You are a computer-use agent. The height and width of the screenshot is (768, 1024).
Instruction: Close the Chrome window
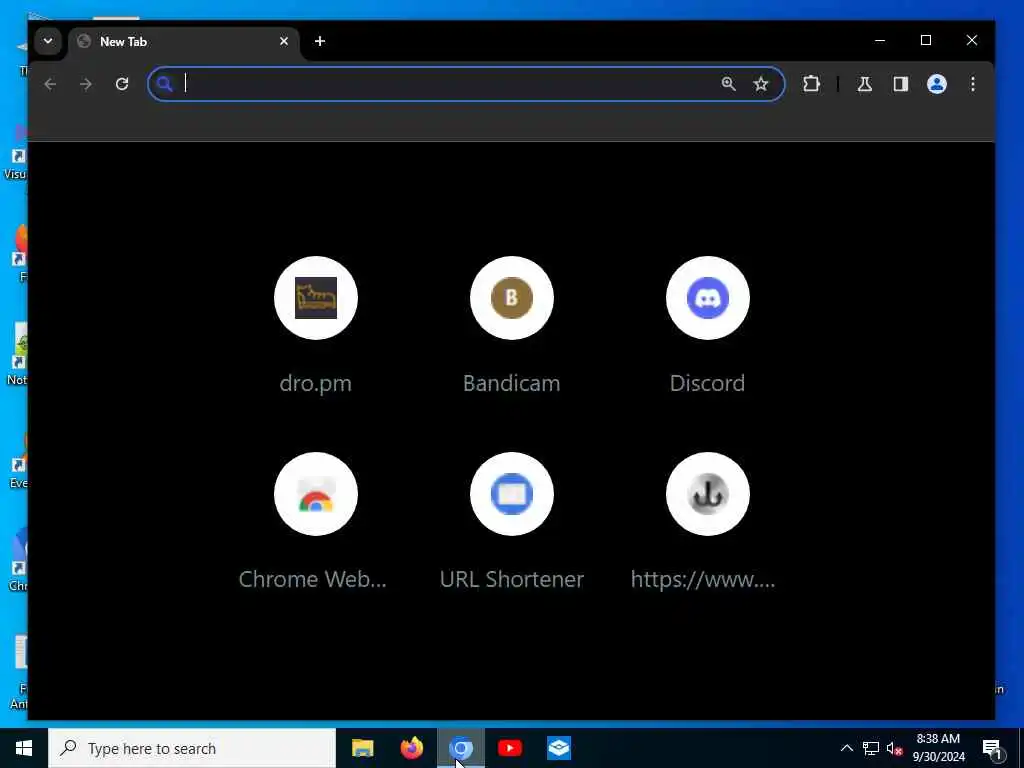pos(972,40)
